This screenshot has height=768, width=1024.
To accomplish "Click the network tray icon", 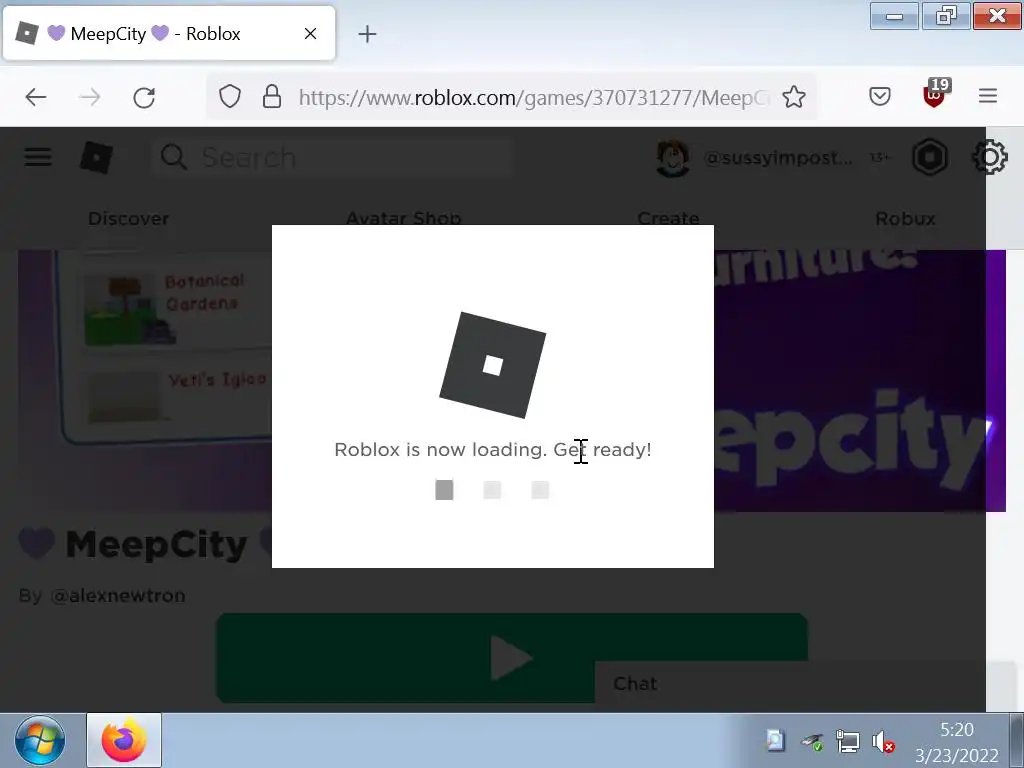I will point(847,742).
